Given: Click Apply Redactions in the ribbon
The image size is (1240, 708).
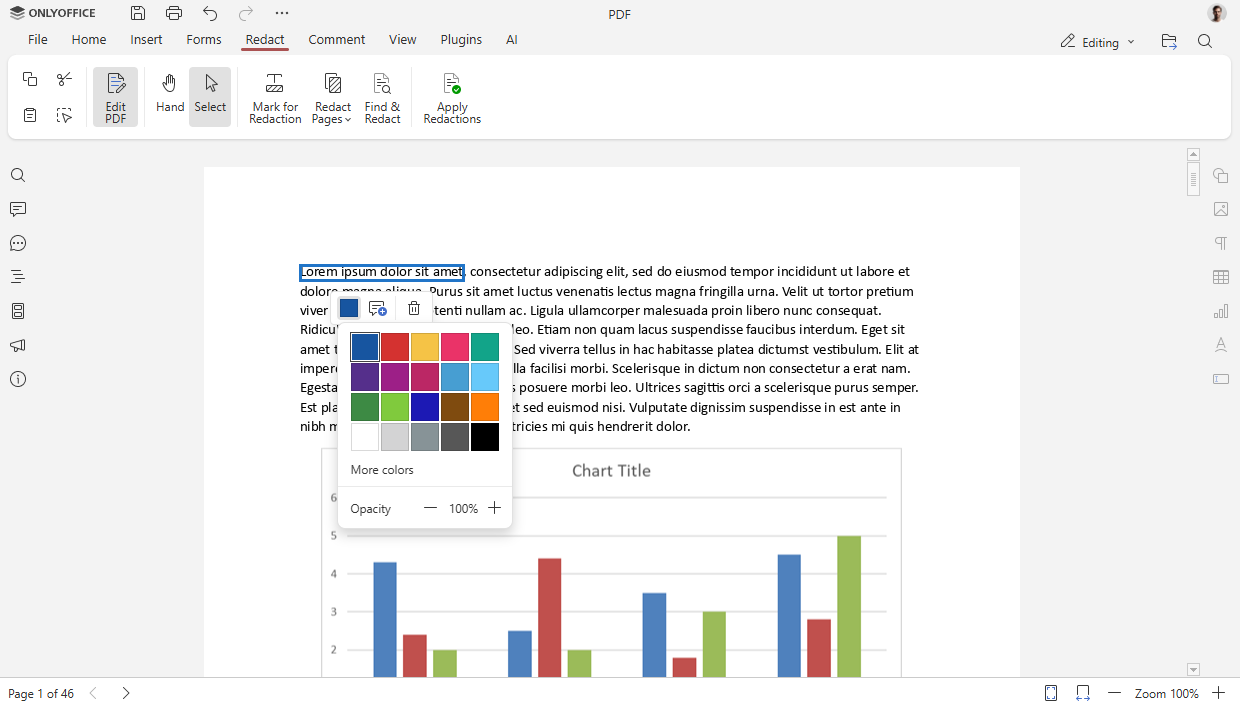Looking at the screenshot, I should pos(451,97).
